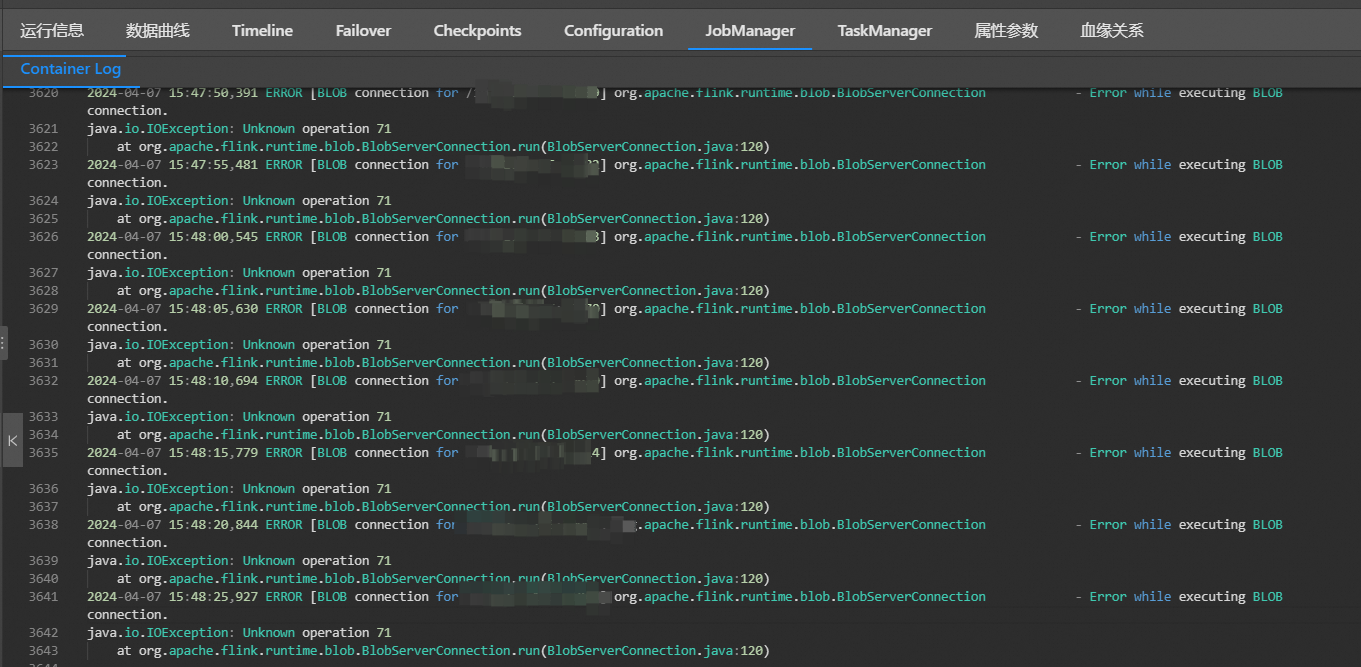Click line number 3622 in the log gutter
The width and height of the screenshot is (1361, 667).
click(43, 146)
